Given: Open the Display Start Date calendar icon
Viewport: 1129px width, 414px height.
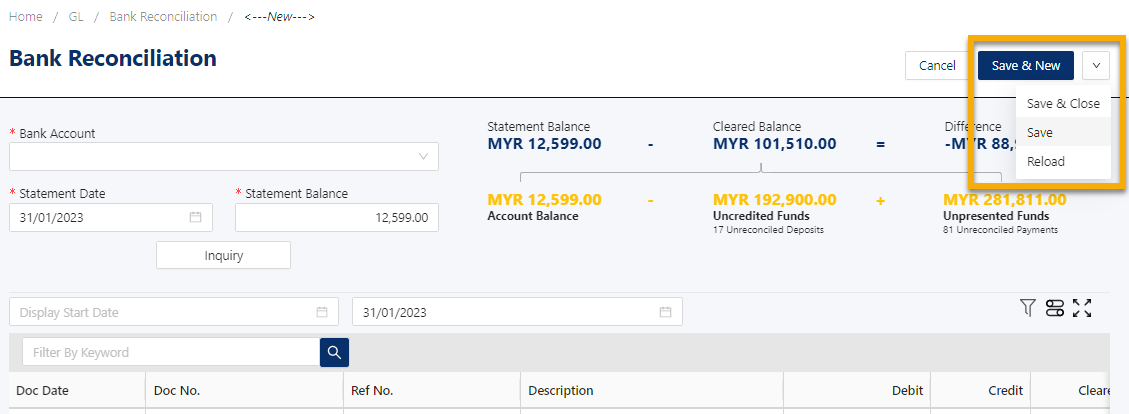Looking at the screenshot, I should coord(322,312).
